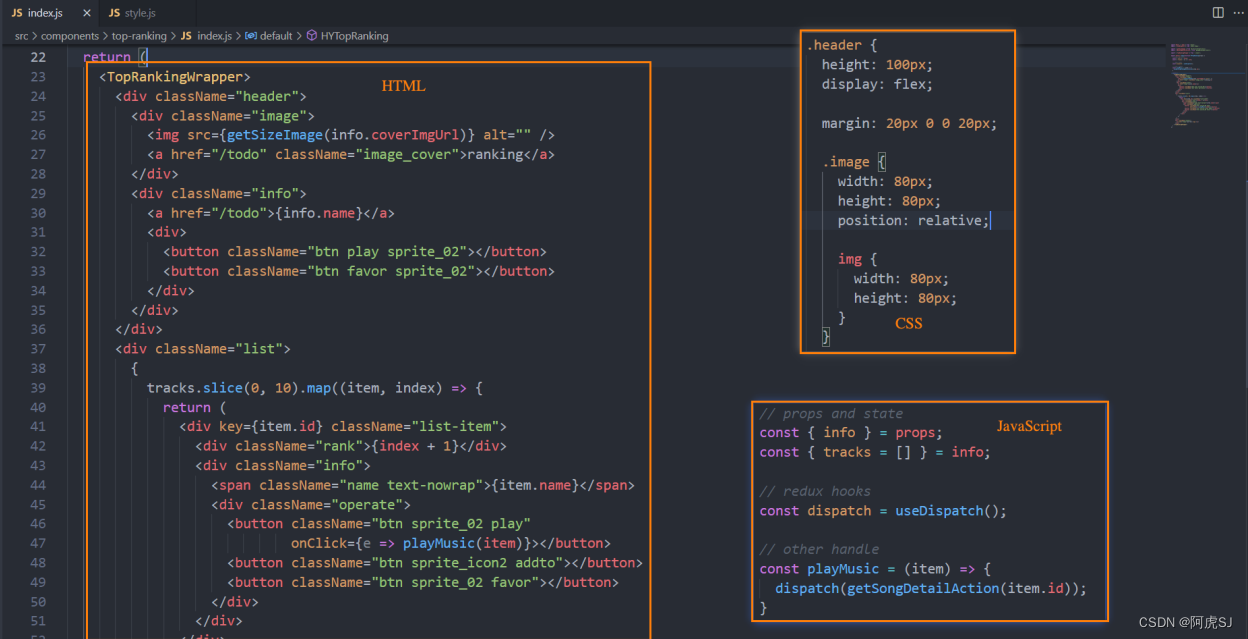Image resolution: width=1248 pixels, height=639 pixels.
Task: Open the HYTopRanking breadcrumb symbol list
Action: coord(354,36)
